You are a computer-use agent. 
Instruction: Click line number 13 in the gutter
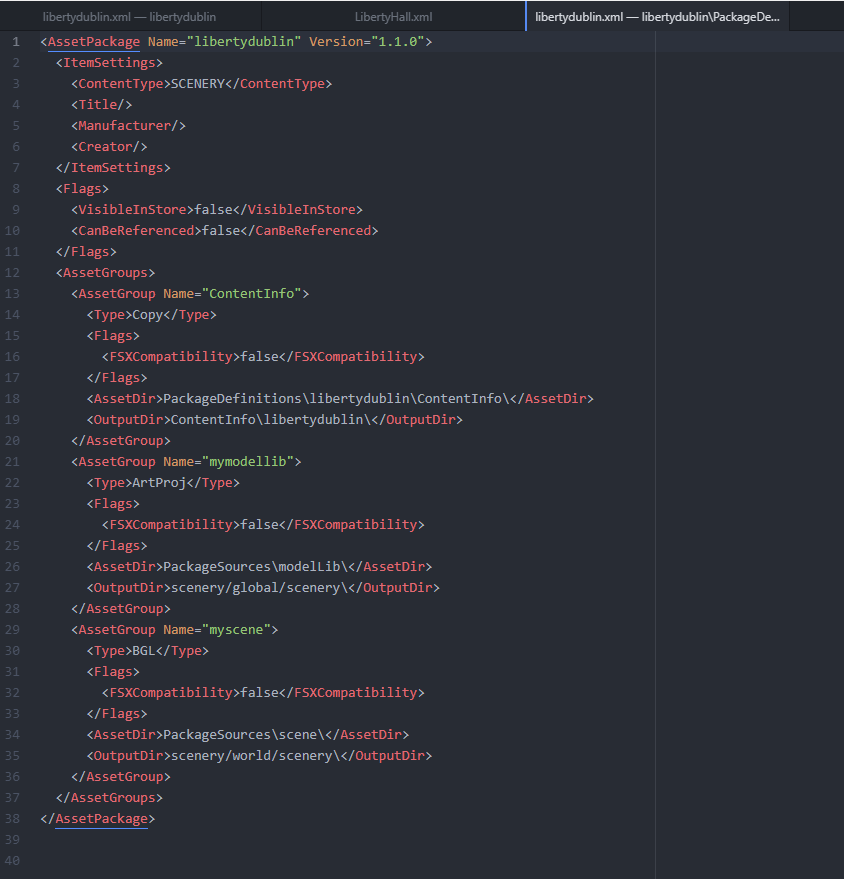pyautogui.click(x=12, y=294)
